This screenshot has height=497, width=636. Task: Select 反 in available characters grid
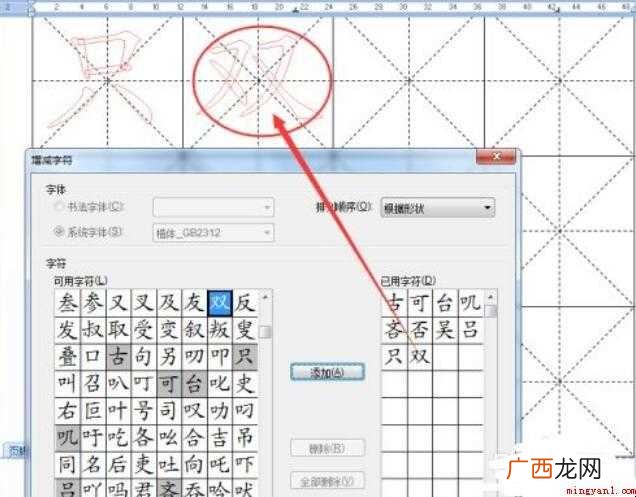[245, 303]
